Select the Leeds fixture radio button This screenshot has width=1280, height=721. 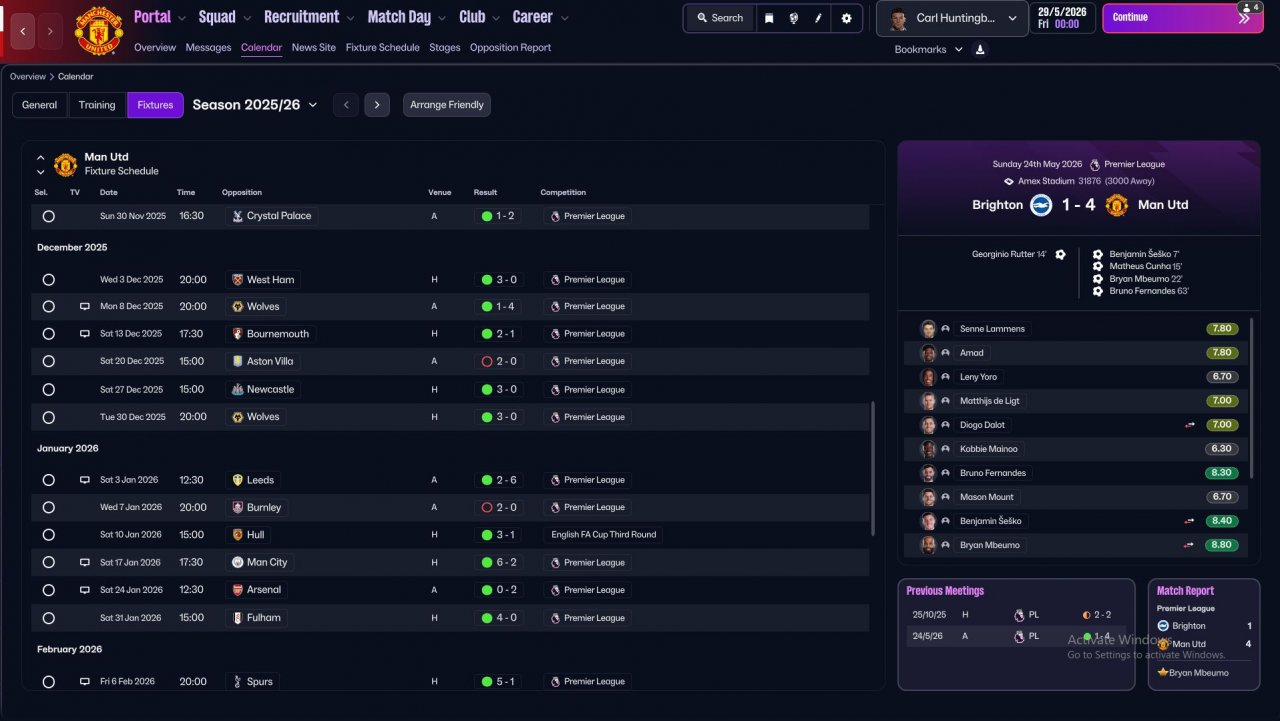pos(48,480)
